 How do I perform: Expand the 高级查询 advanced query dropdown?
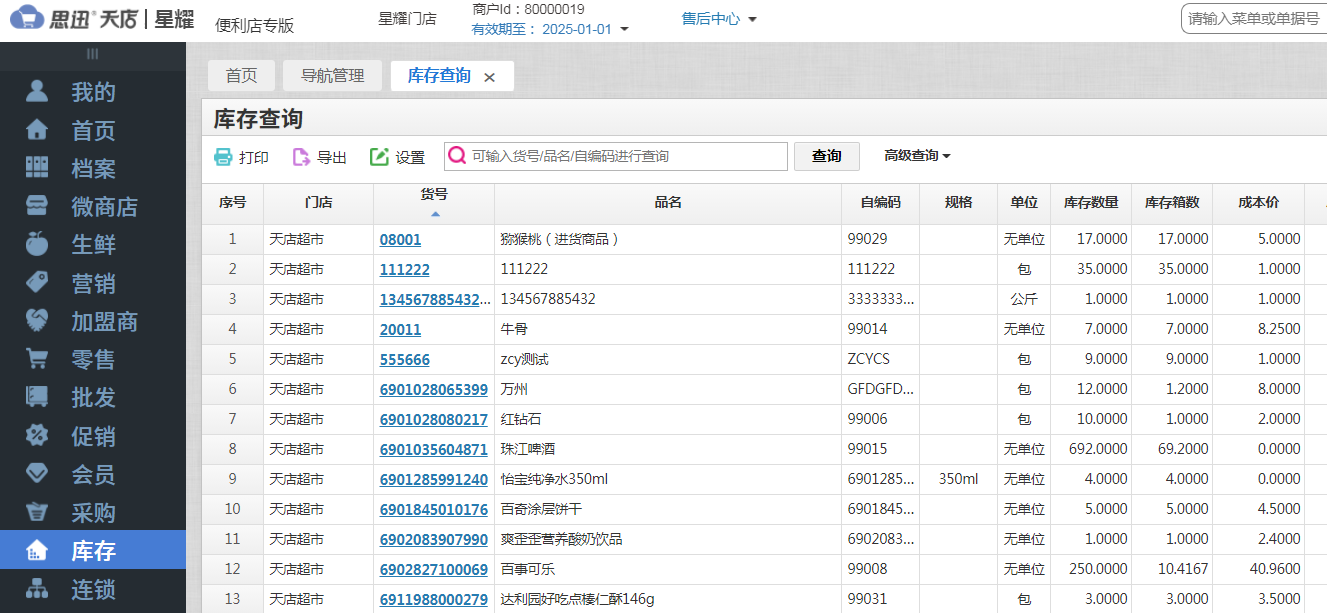[917, 156]
